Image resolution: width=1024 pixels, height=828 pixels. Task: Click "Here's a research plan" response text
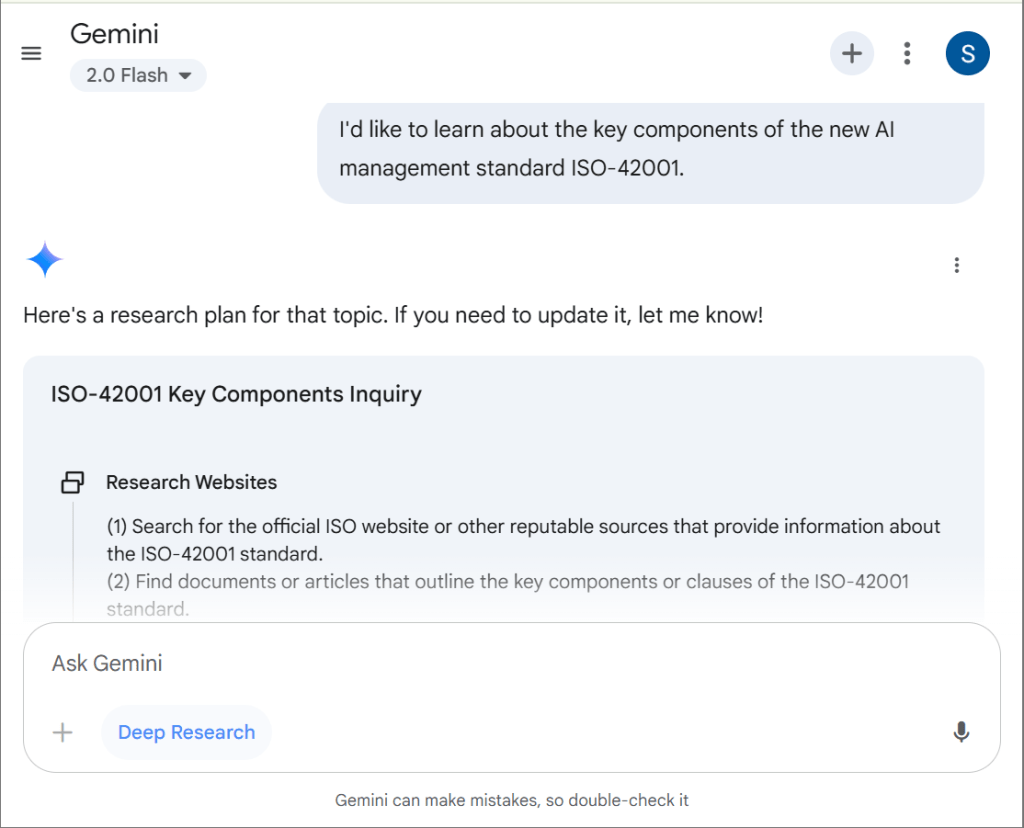click(x=393, y=316)
